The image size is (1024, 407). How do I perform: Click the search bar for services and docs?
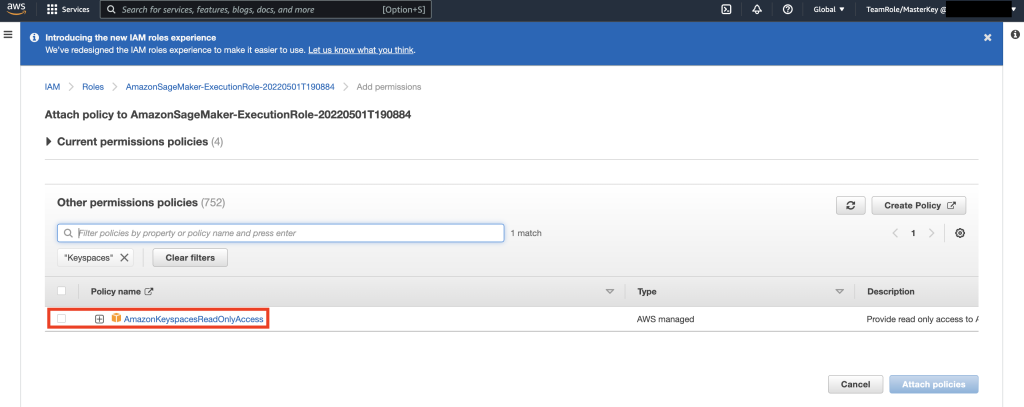pos(265,10)
